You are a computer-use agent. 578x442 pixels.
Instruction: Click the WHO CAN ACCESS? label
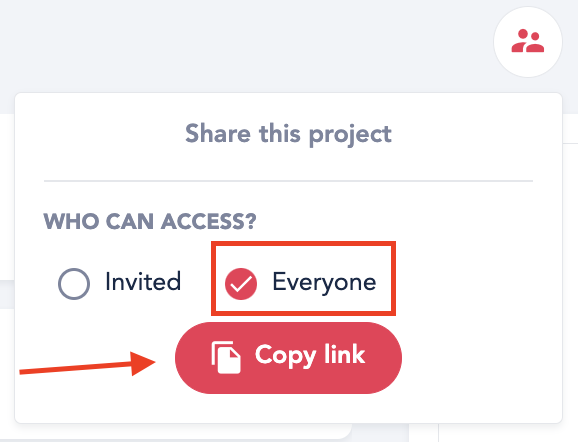click(150, 221)
